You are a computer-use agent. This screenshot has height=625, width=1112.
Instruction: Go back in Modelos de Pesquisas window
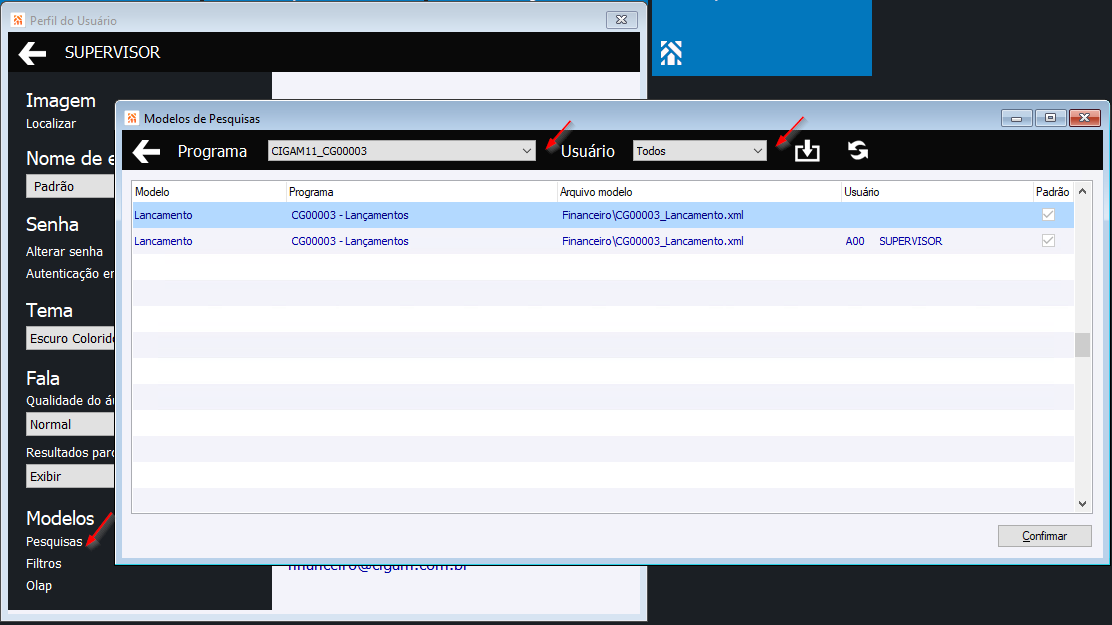(x=146, y=151)
